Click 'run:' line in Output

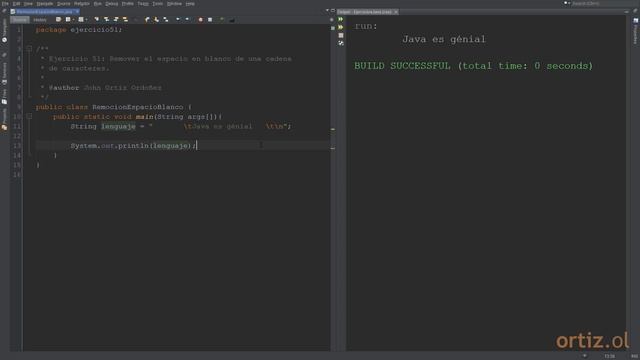[x=366, y=26]
